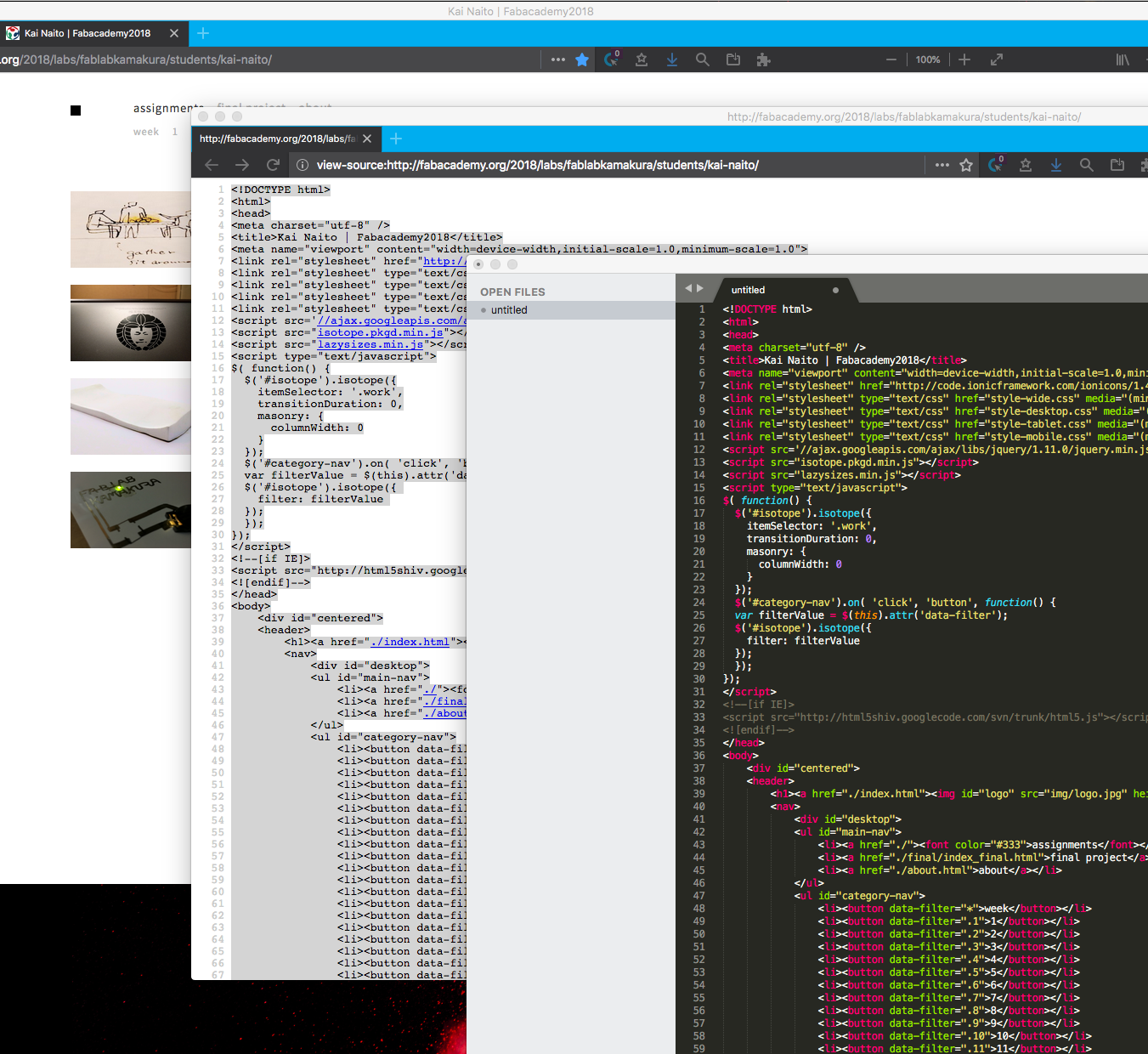Select the week filter button on webpage
Image resolution: width=1148 pixels, height=1054 pixels.
click(146, 132)
